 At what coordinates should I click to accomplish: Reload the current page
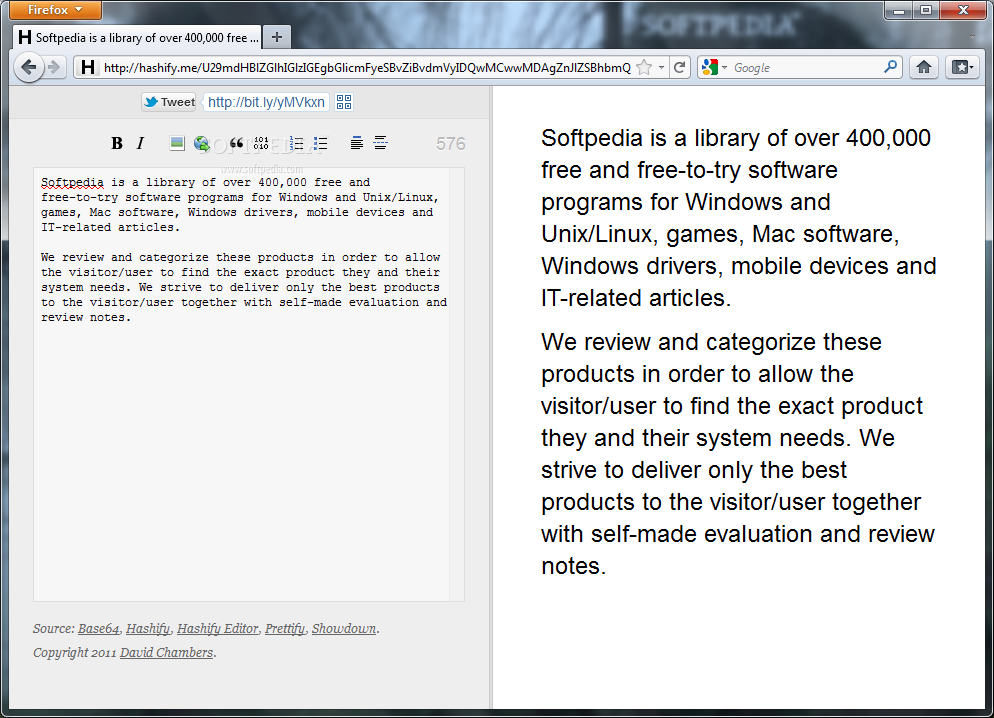(680, 67)
